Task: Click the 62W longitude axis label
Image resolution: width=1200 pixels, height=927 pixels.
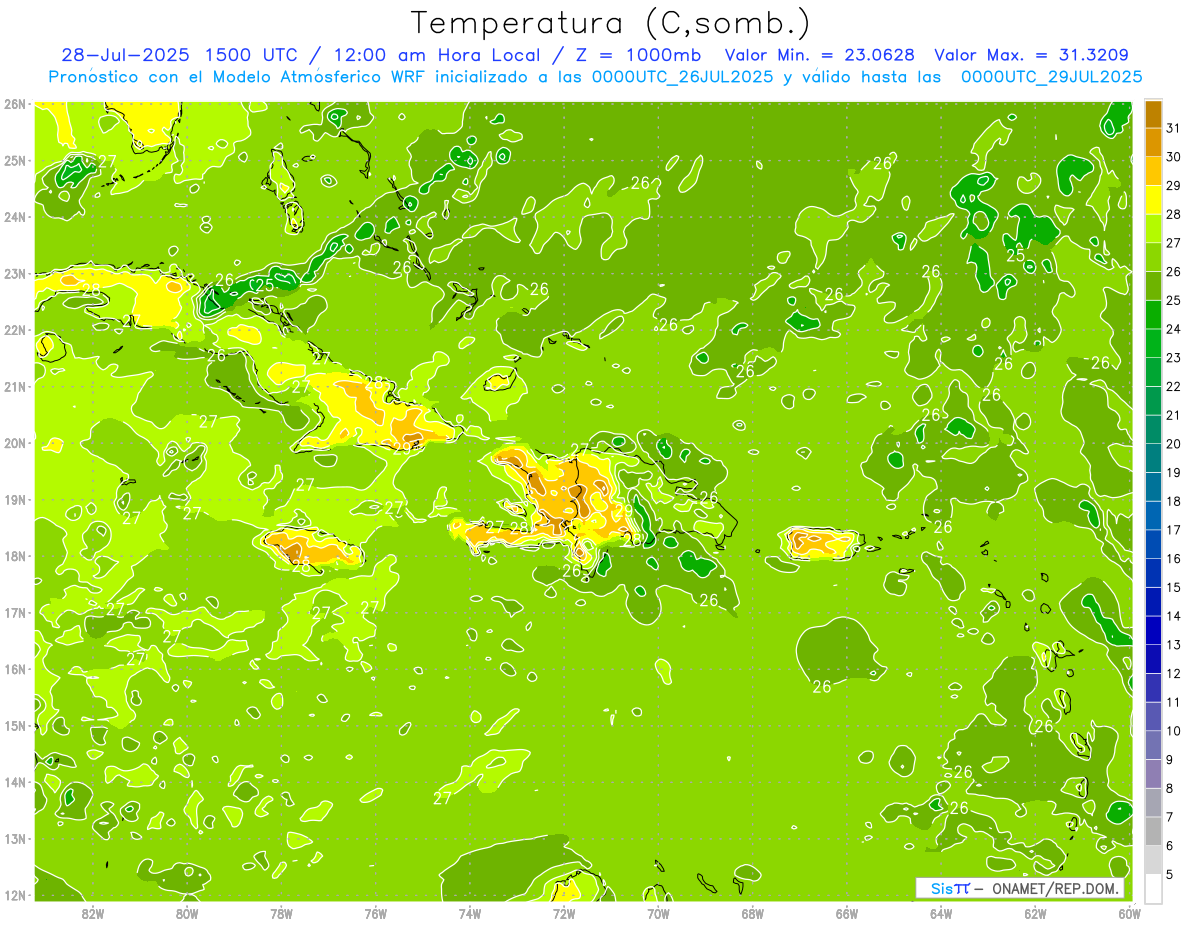Action: click(x=1035, y=913)
